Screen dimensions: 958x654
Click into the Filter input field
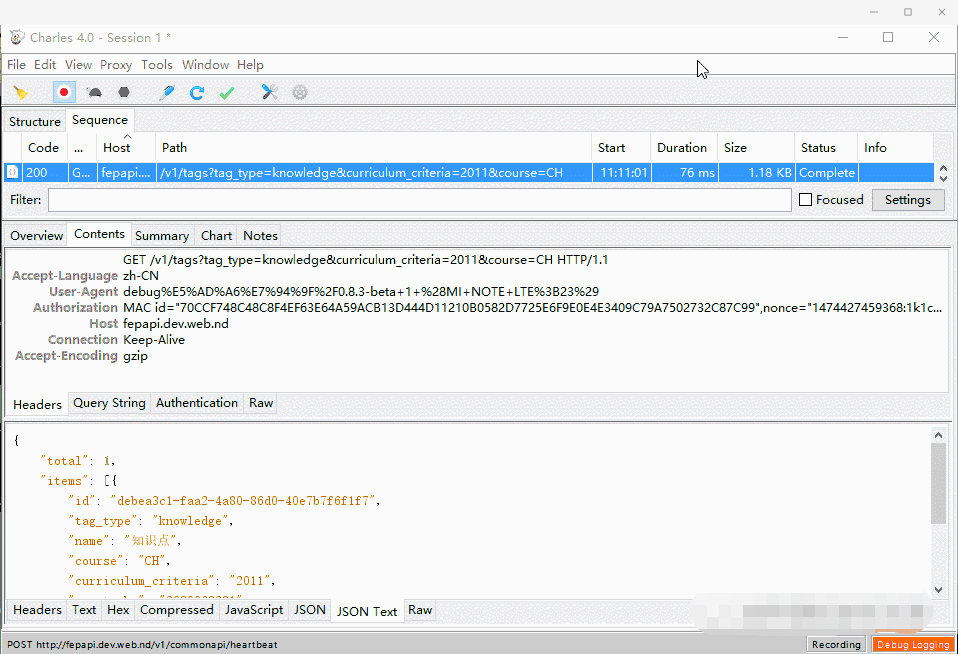[420, 200]
